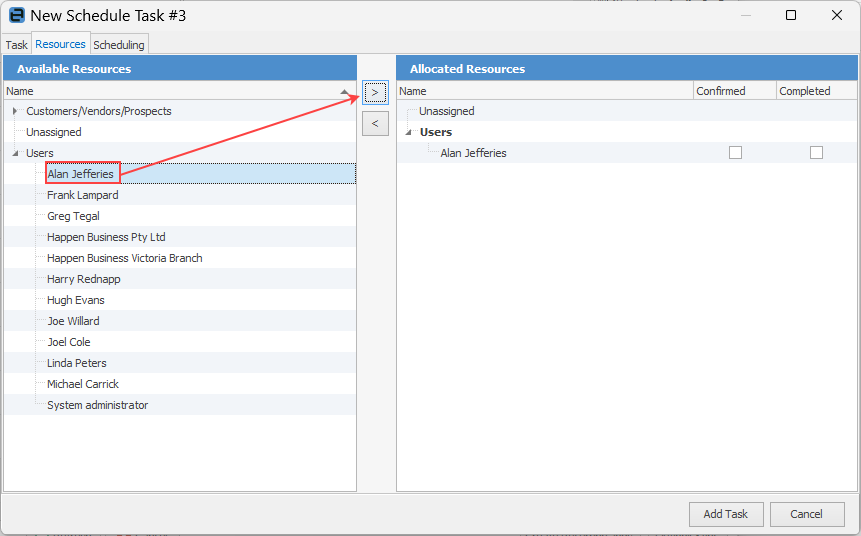Viewport: 861px width, 536px height.
Task: Click Name column header in Available Resources
Action: coord(180,91)
